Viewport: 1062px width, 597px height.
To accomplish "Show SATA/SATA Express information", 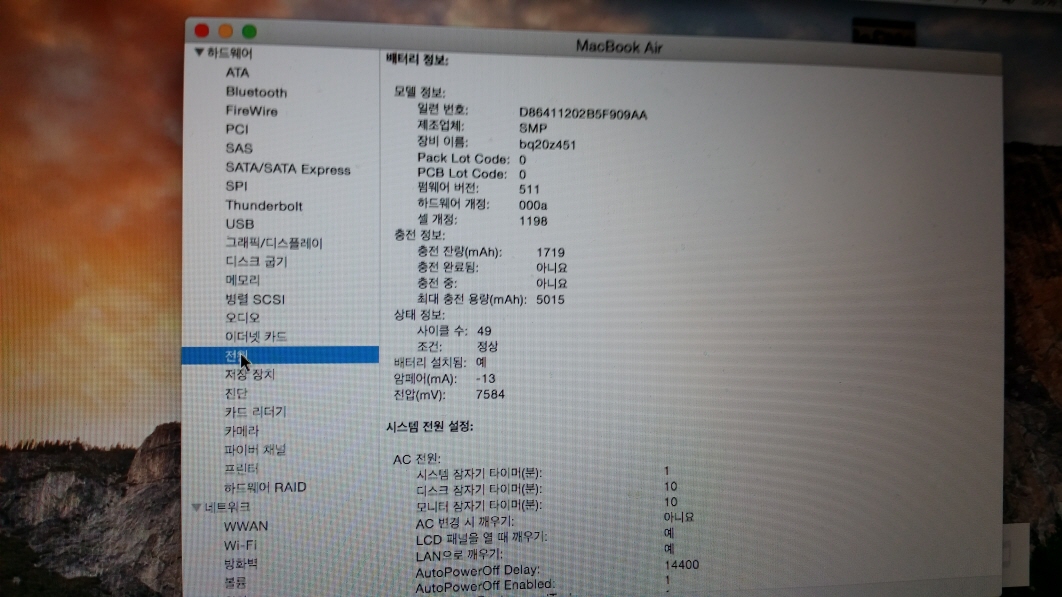I will [x=287, y=169].
